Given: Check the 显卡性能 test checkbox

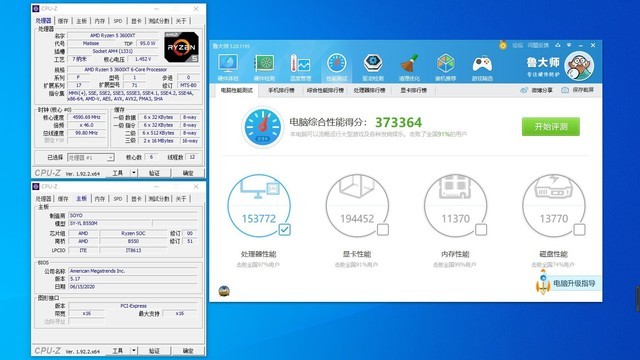Looking at the screenshot, I should click(383, 230).
